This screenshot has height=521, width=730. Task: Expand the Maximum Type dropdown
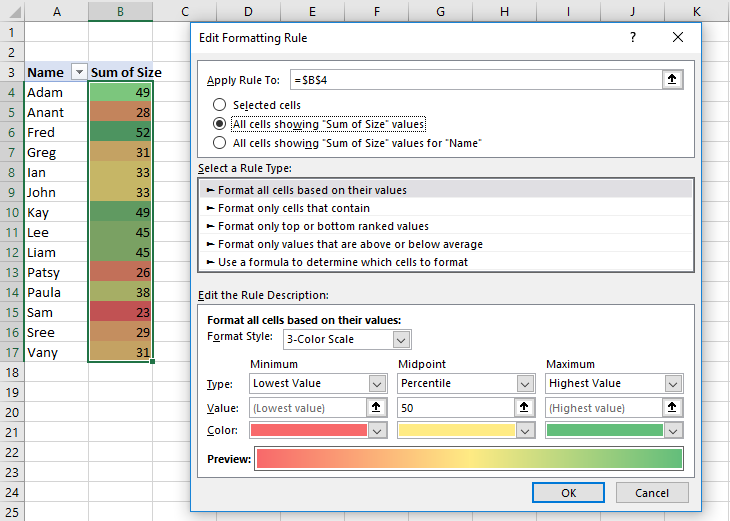(x=673, y=384)
